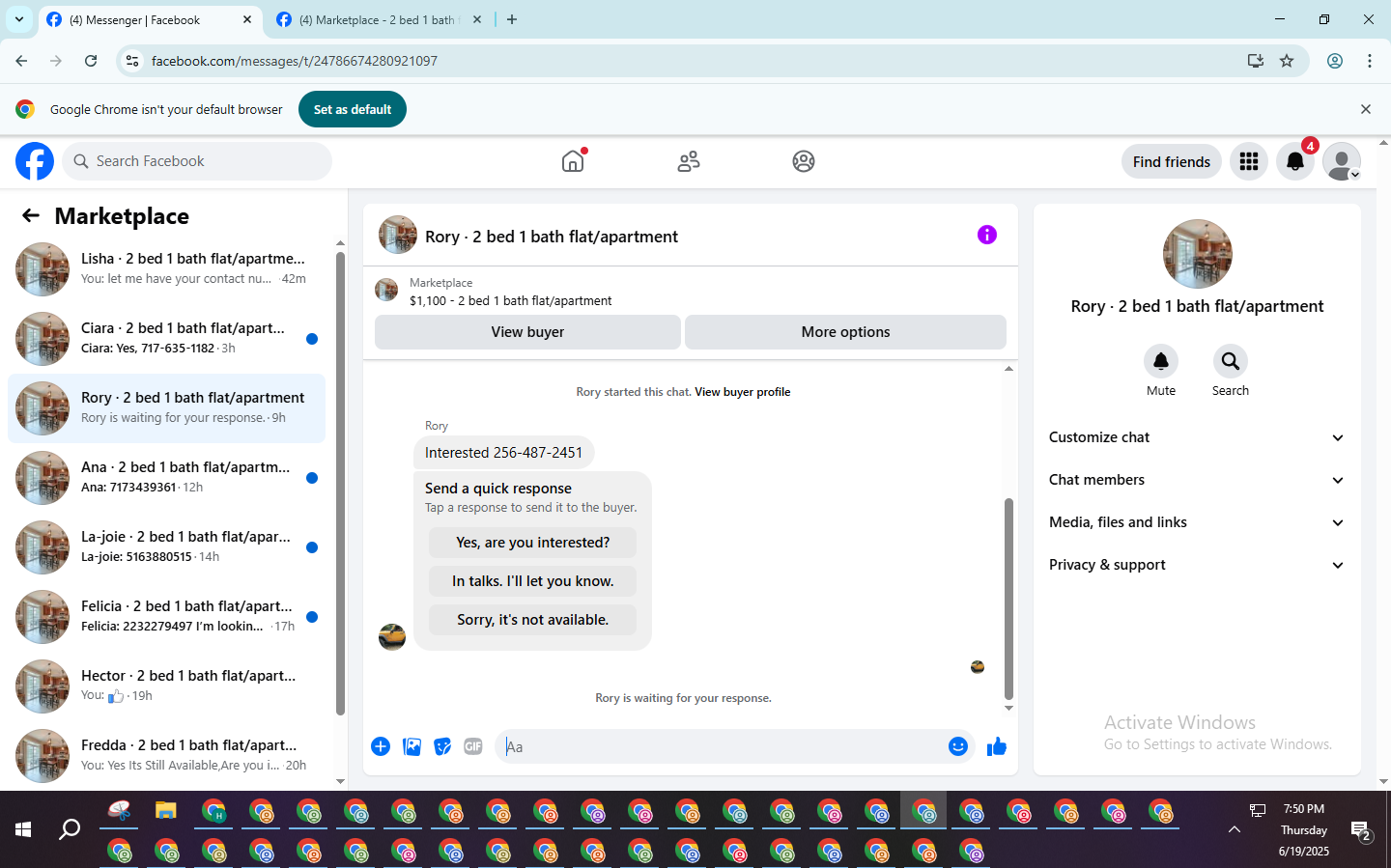The width and height of the screenshot is (1391, 868).
Task: View site information icon in address bar
Action: tap(133, 61)
